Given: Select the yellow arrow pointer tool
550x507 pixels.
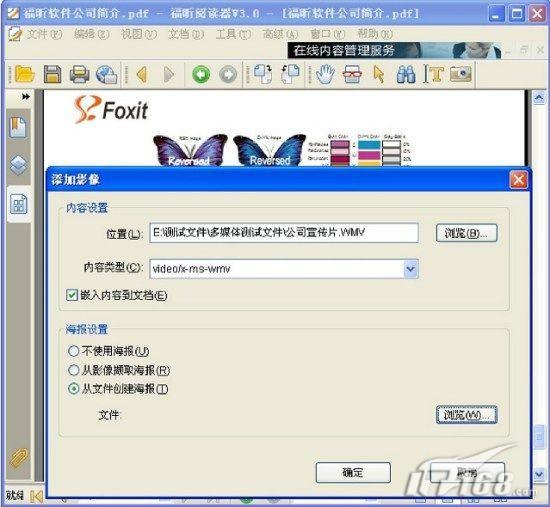Looking at the screenshot, I should click(x=379, y=74).
